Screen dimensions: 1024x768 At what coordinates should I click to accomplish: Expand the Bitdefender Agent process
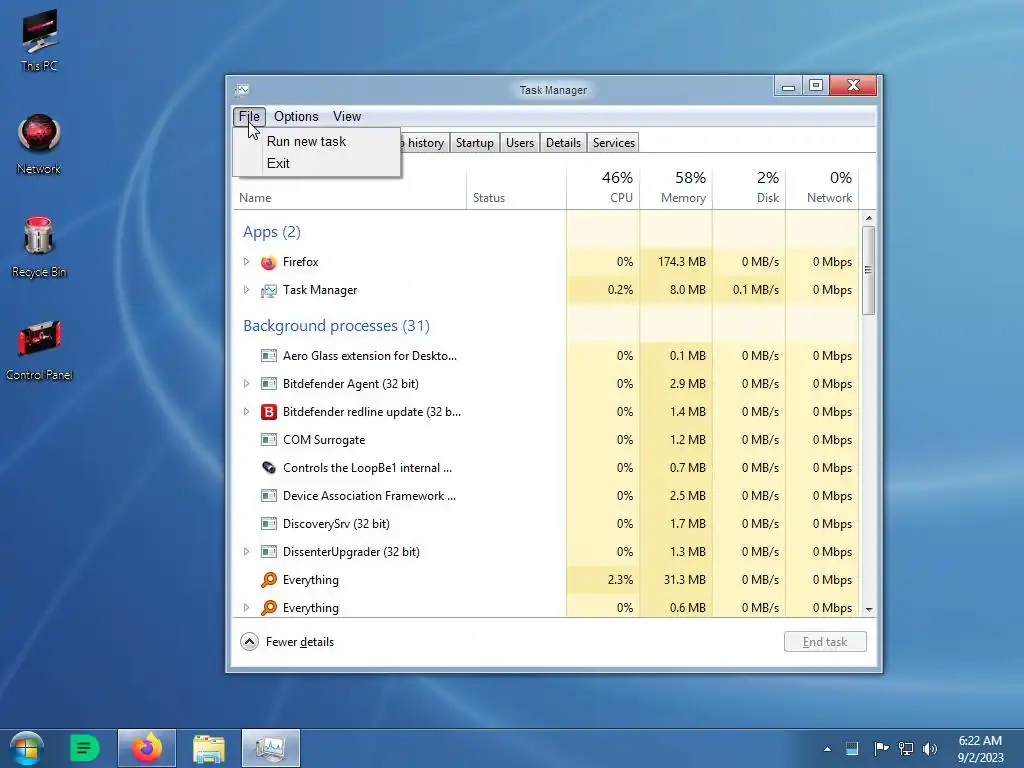[x=246, y=384]
